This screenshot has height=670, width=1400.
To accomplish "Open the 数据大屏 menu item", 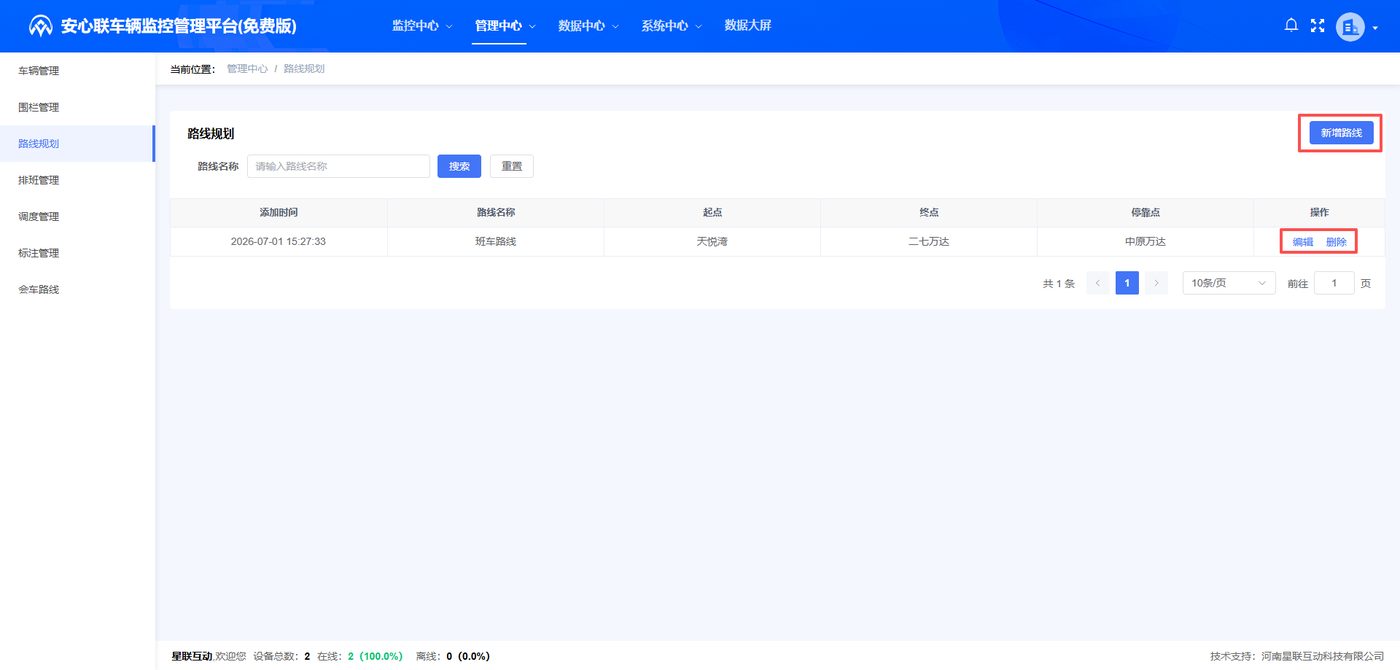I will pos(748,26).
